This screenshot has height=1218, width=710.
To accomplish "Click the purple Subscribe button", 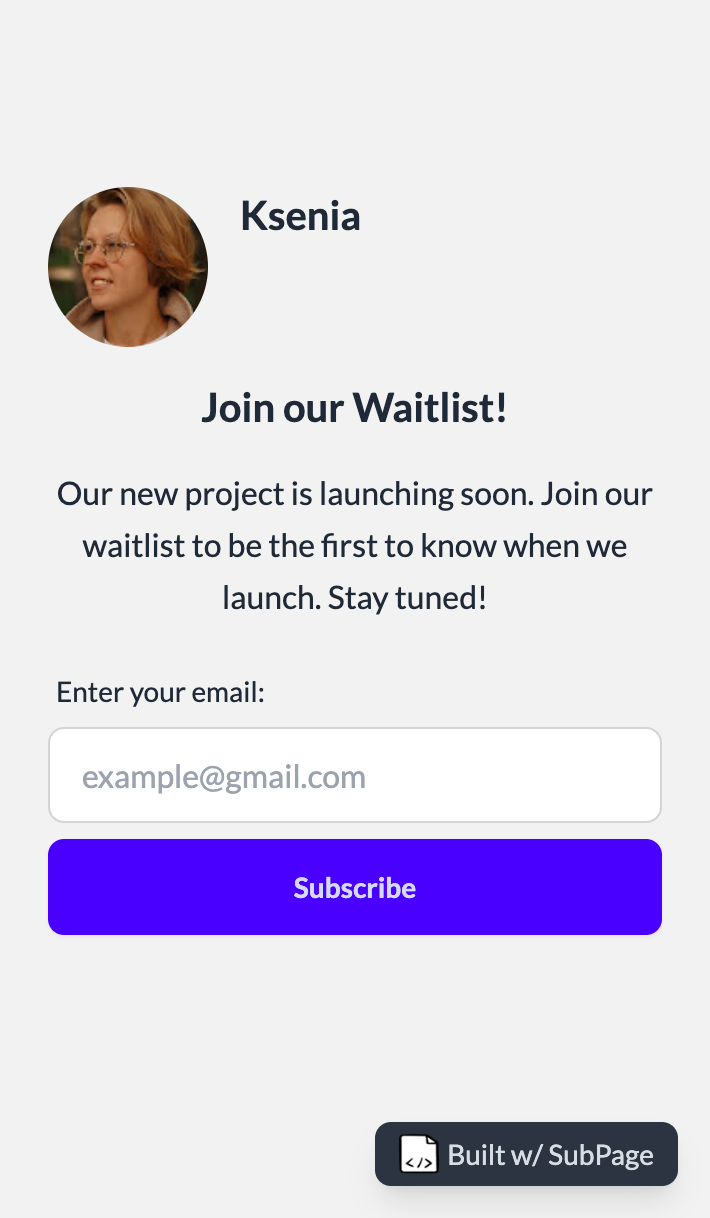I will [355, 887].
